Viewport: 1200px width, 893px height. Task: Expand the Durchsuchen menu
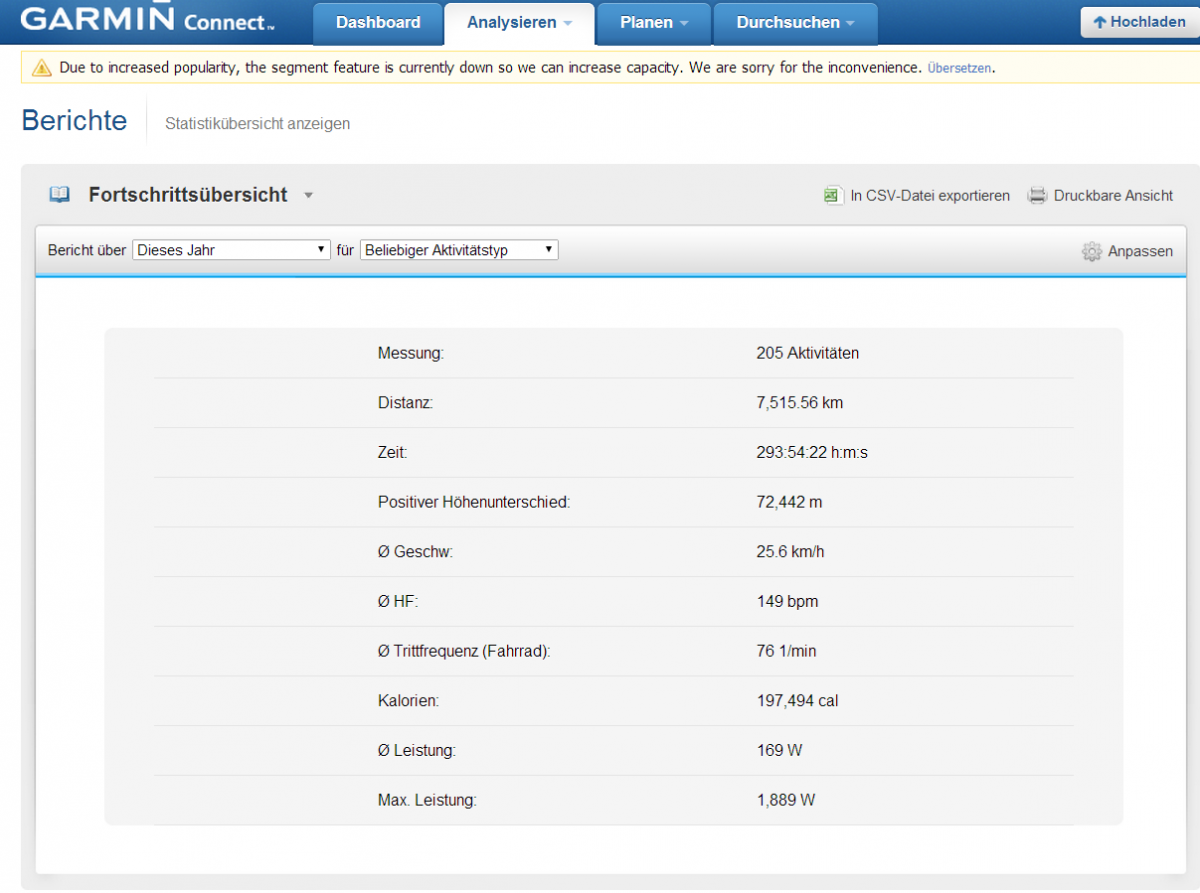[x=795, y=23]
